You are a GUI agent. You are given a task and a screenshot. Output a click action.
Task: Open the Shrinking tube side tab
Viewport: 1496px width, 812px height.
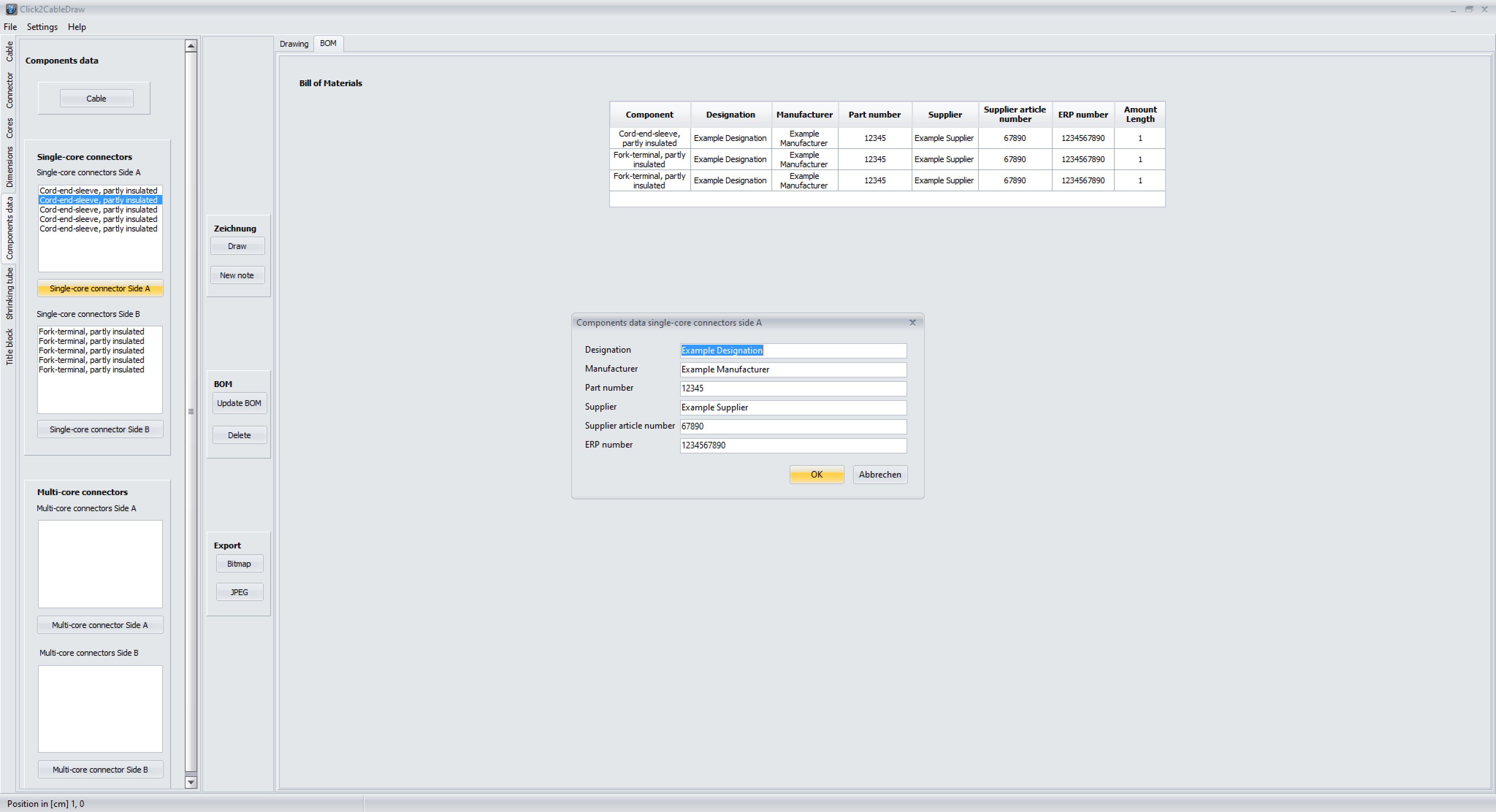pyautogui.click(x=9, y=294)
